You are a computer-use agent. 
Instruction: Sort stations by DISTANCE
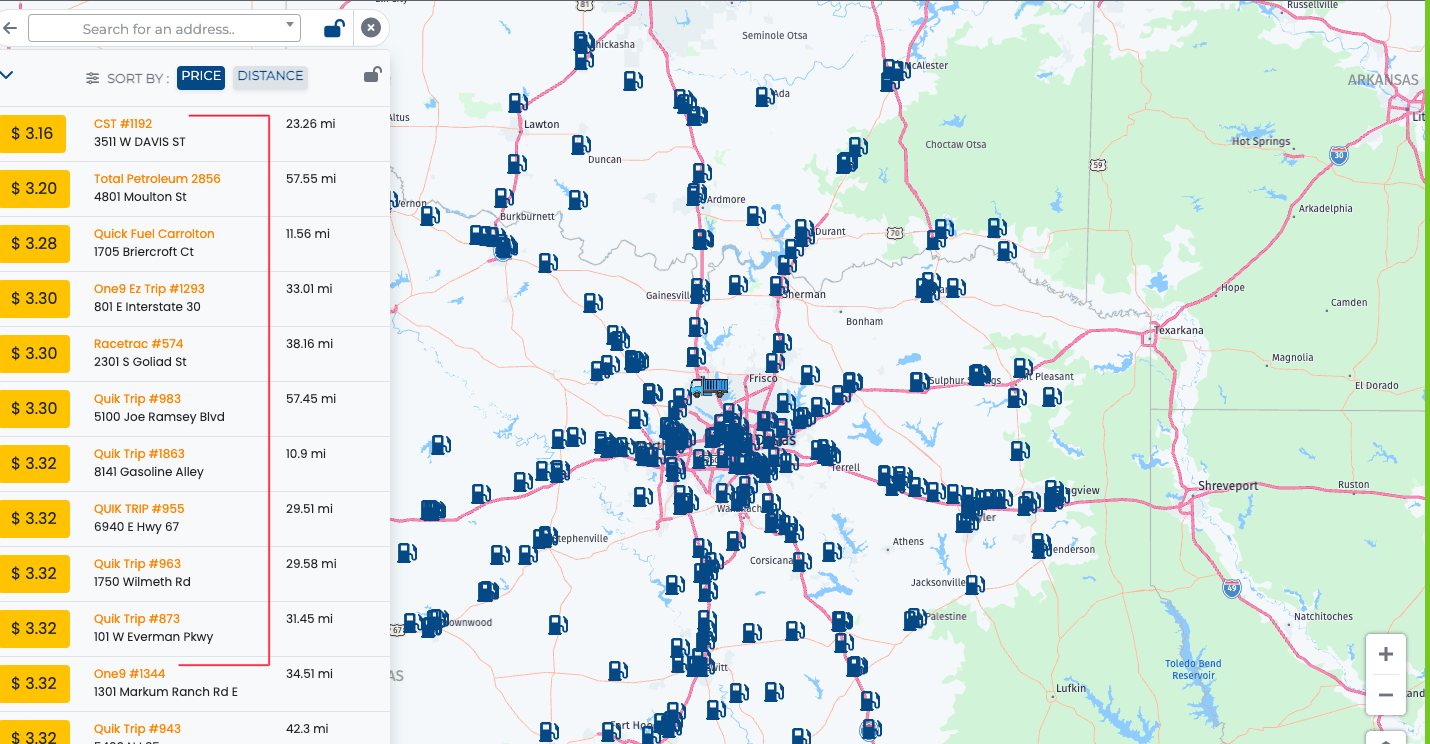270,77
